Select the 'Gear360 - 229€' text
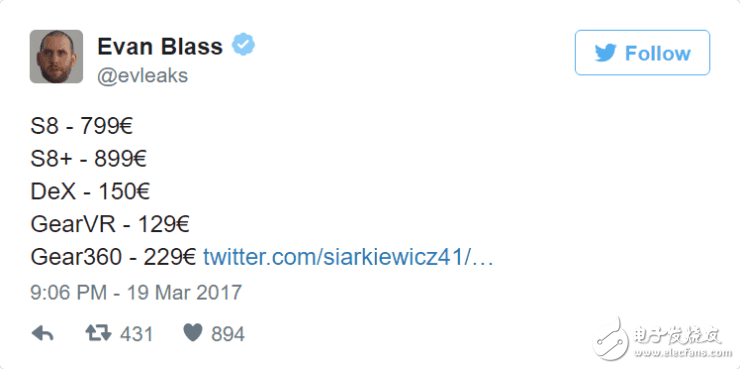 click(113, 258)
